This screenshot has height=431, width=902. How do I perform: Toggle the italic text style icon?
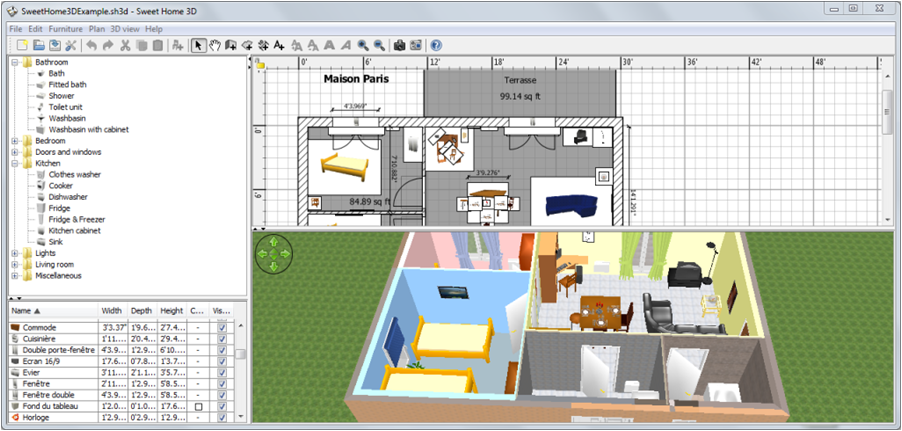pos(346,45)
